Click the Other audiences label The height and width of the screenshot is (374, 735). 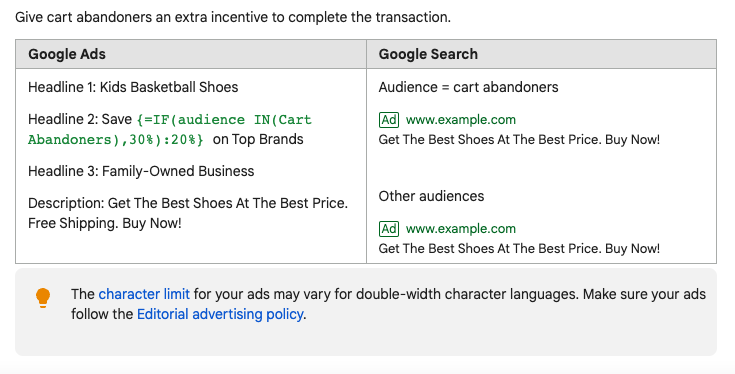431,196
